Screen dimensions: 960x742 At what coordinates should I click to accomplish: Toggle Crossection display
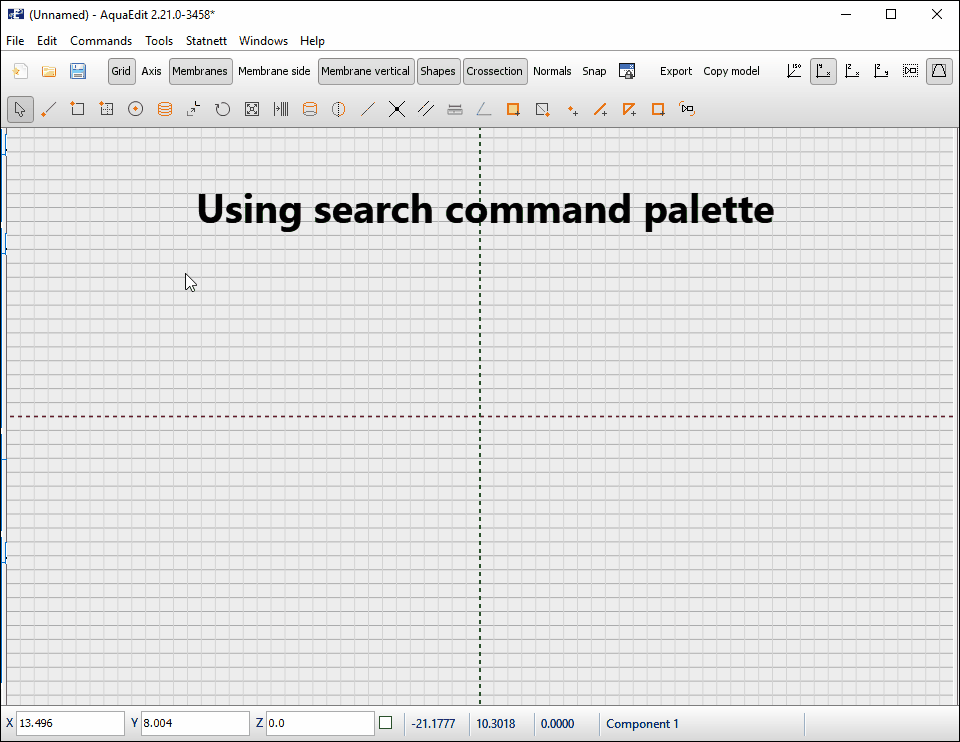point(495,71)
